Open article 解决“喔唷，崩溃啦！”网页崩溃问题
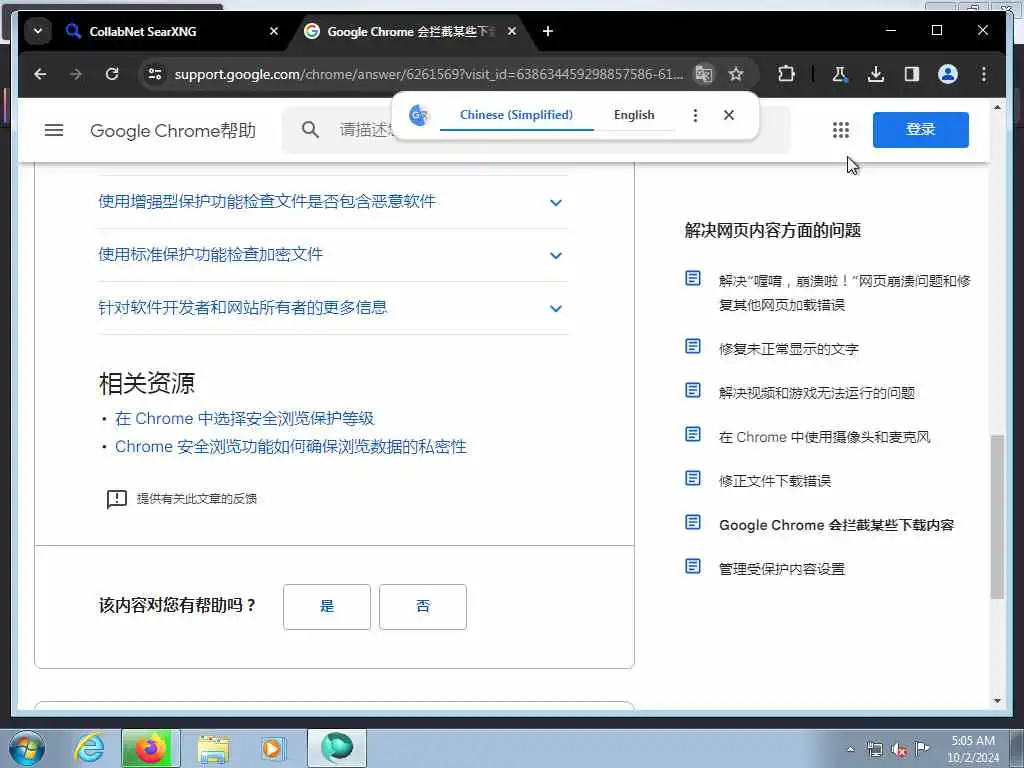This screenshot has width=1024, height=768. [x=844, y=293]
